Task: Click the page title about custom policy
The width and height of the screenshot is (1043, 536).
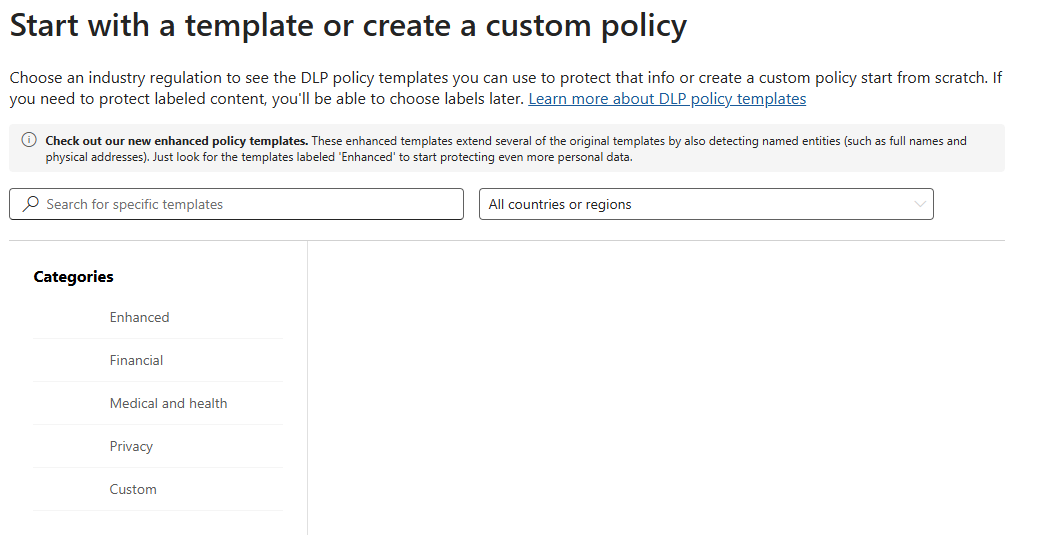Action: tap(348, 26)
